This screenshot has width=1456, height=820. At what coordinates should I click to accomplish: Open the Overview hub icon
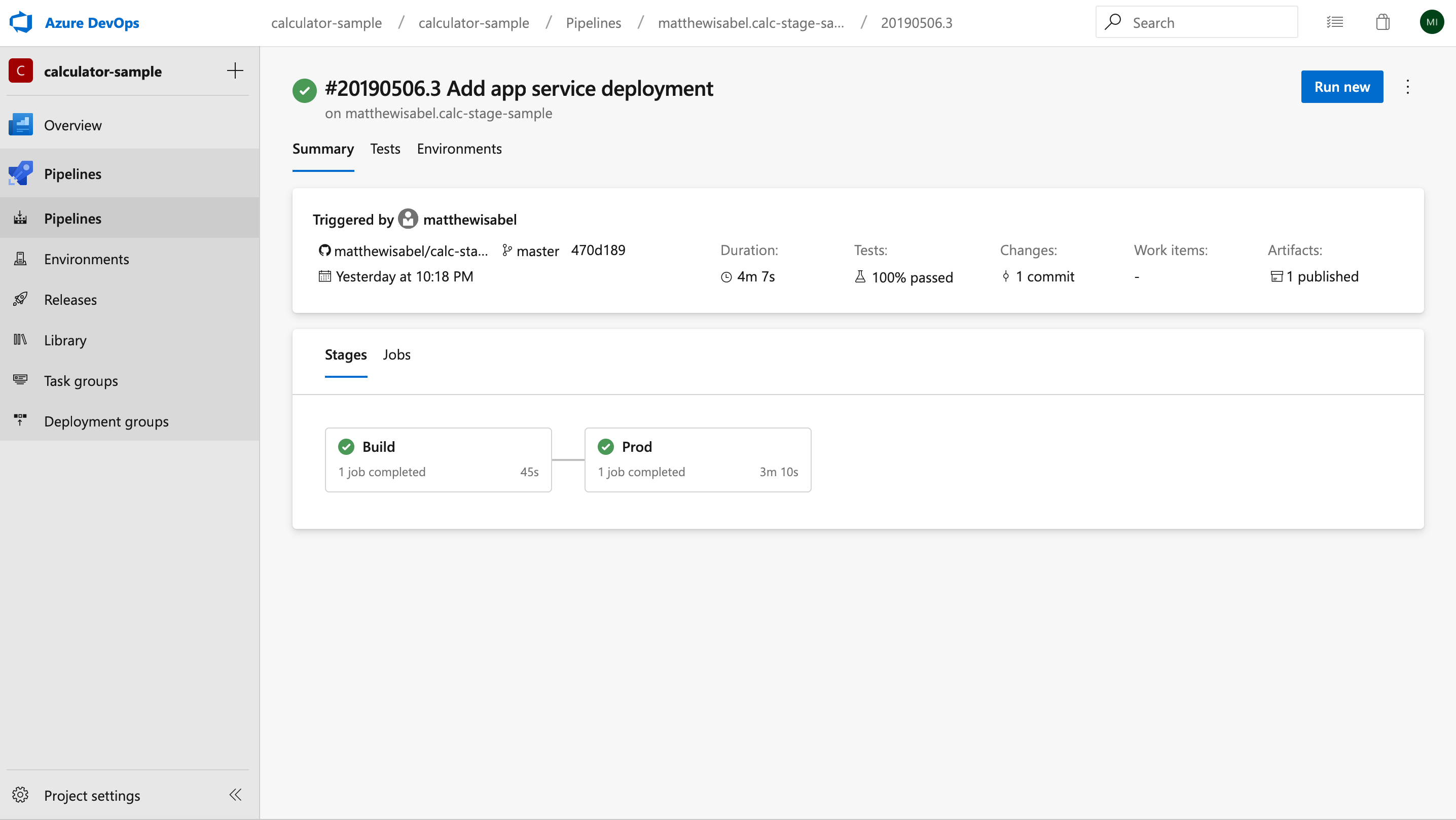pos(21,125)
